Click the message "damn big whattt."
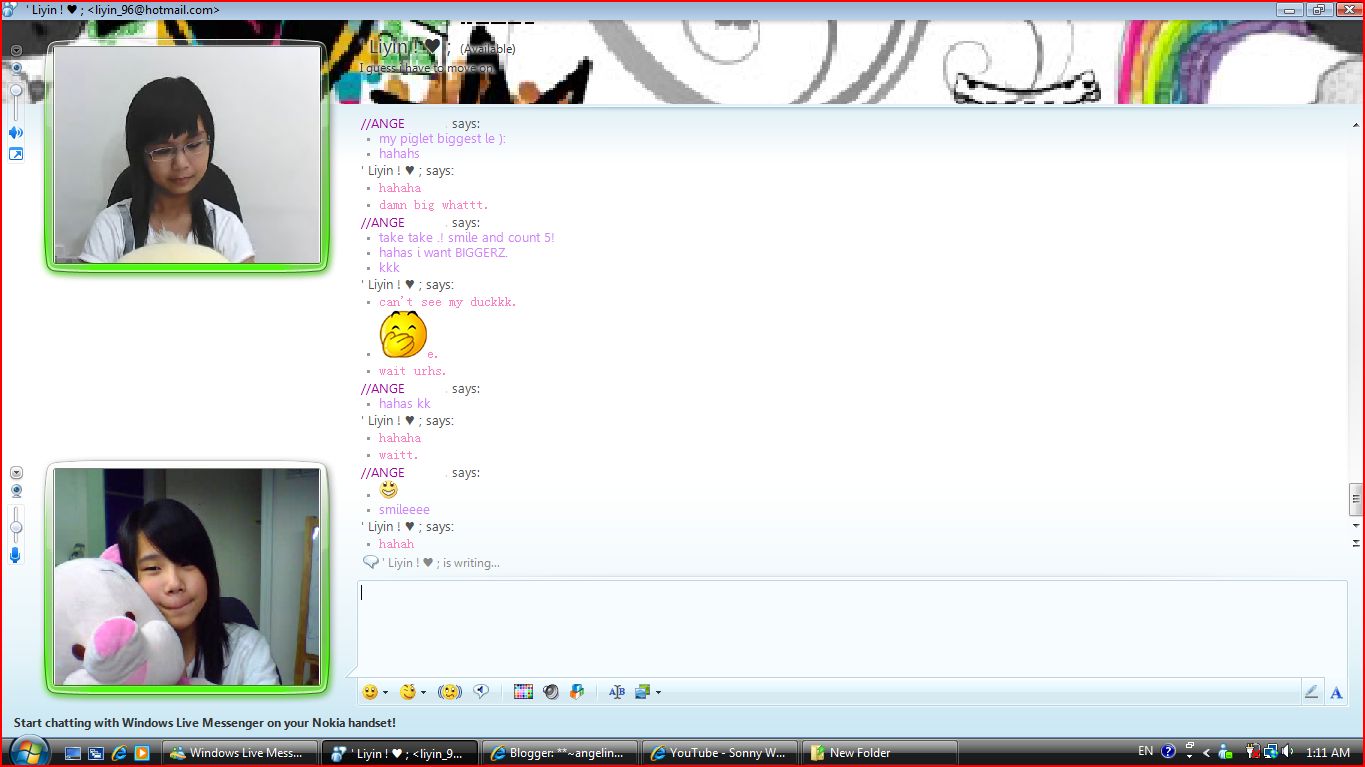The width and height of the screenshot is (1365, 767). click(433, 205)
